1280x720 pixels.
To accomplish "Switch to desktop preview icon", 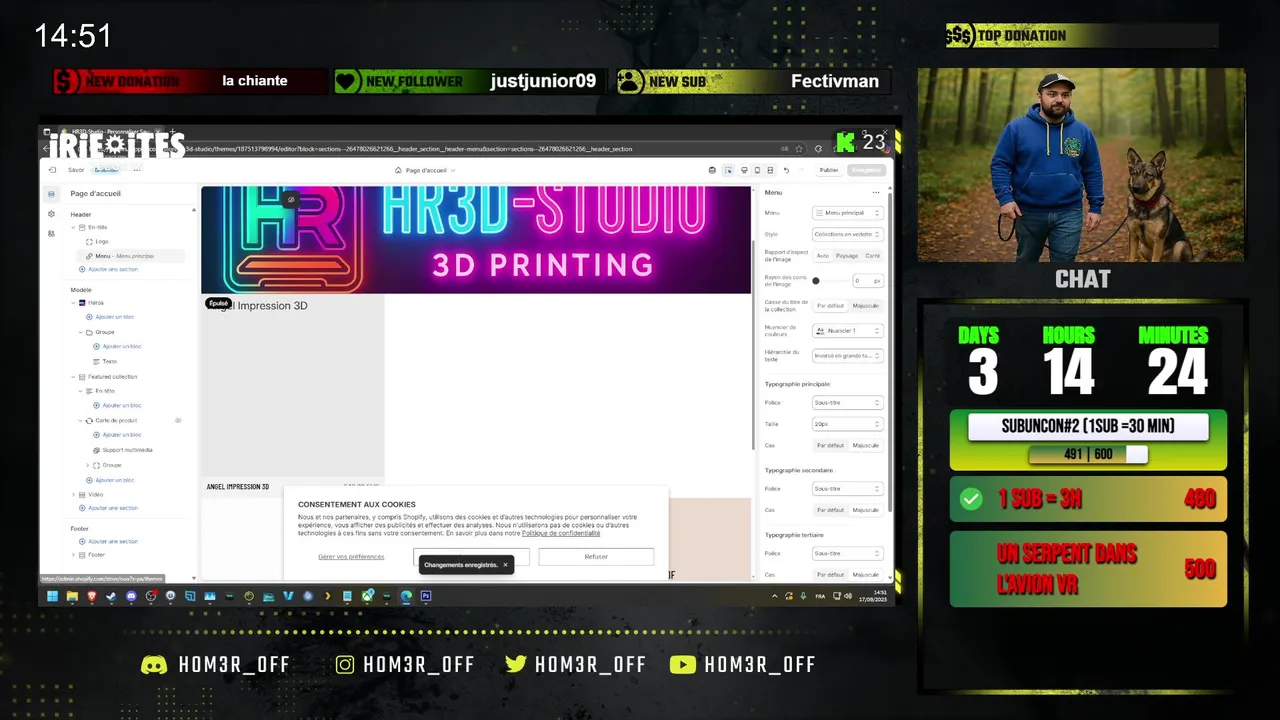I will [x=743, y=170].
